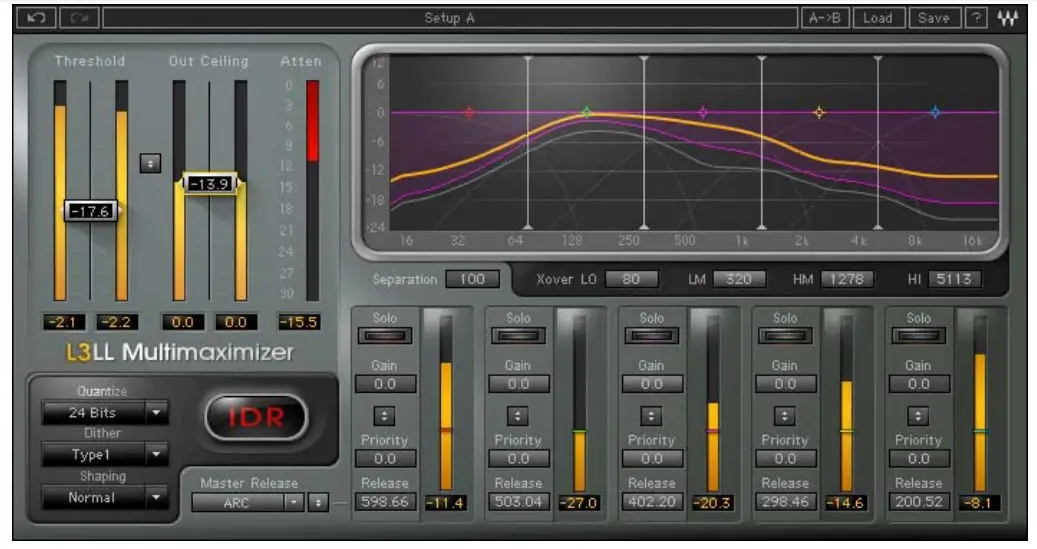This screenshot has height=549, width=1037.
Task: Select the Xover LO field 80
Action: [x=632, y=279]
